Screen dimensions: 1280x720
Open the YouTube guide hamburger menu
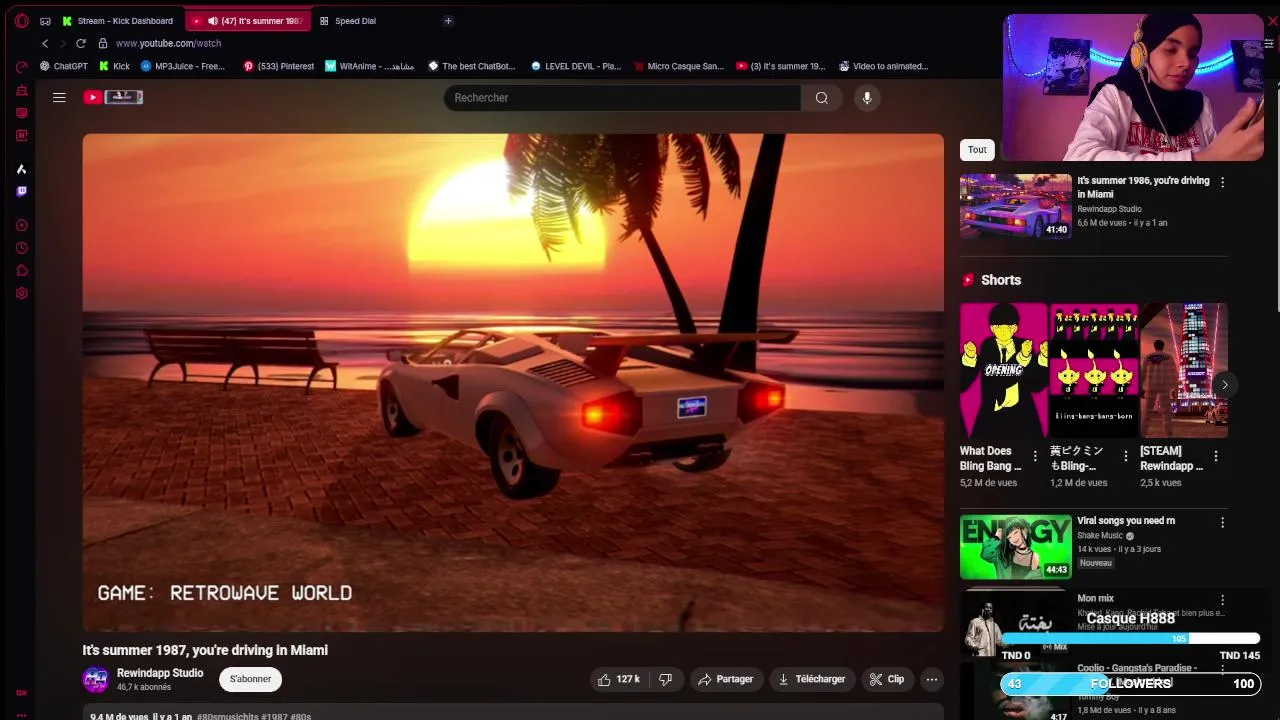pos(59,97)
